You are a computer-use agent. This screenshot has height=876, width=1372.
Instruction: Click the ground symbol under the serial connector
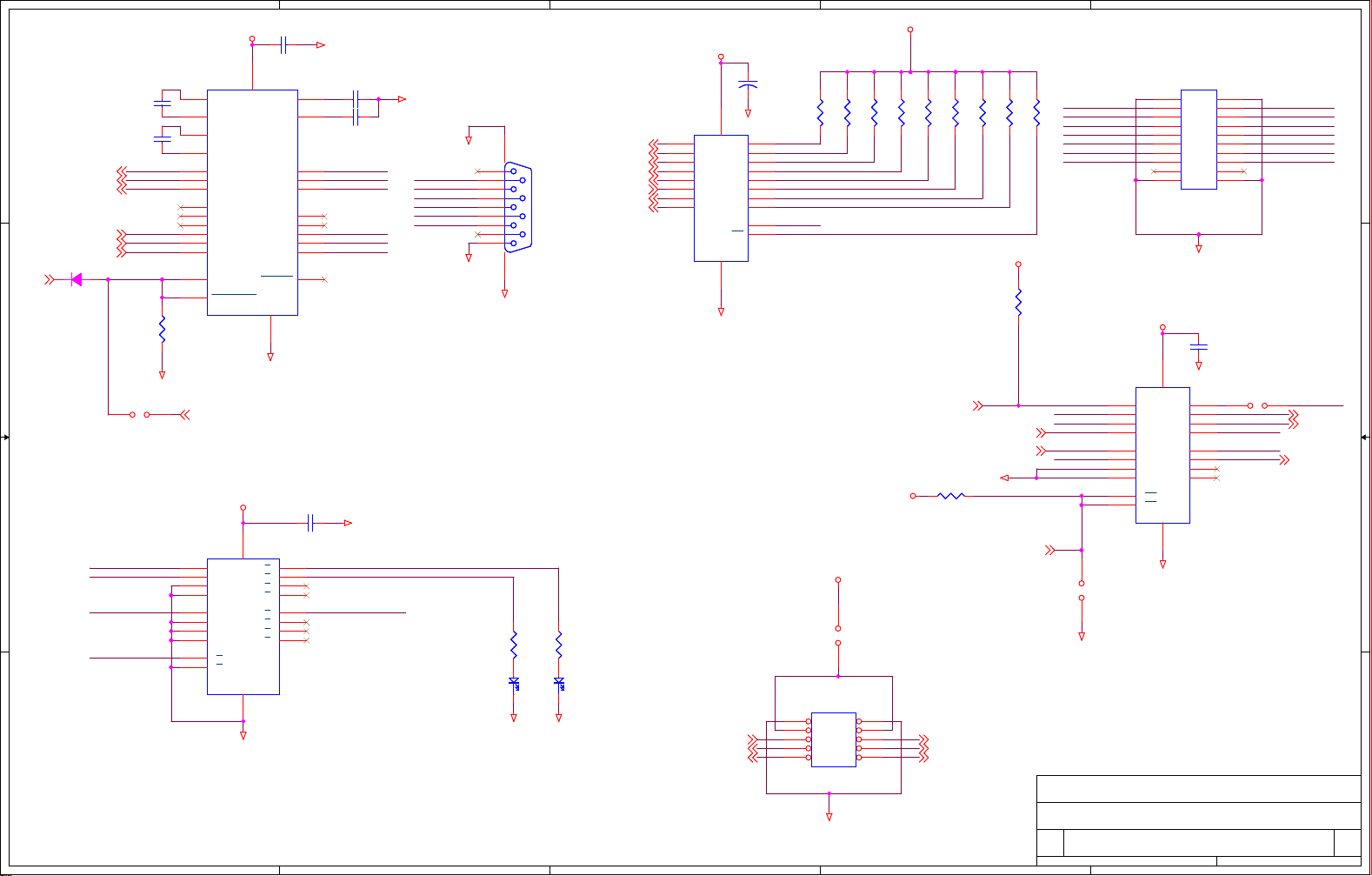[504, 294]
